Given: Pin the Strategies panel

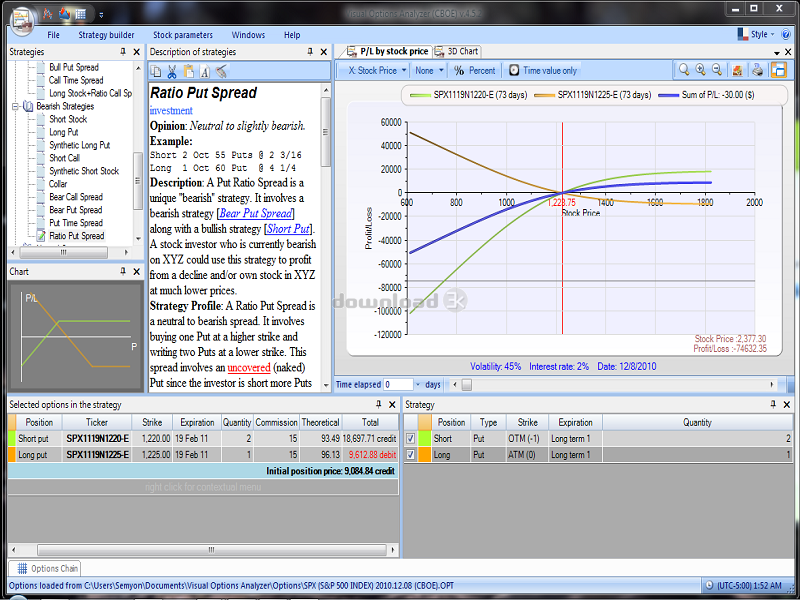Looking at the screenshot, I should [x=123, y=51].
